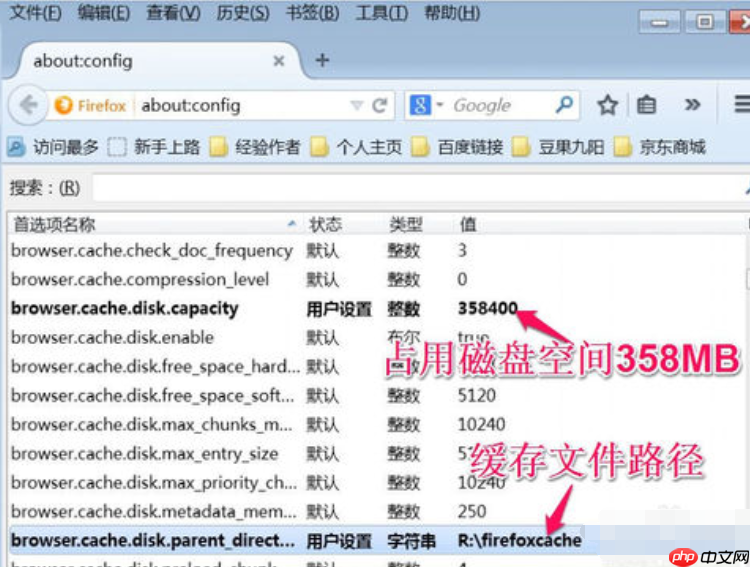Select browser.cache.disk.enable row
Image resolution: width=750 pixels, height=567 pixels.
(377, 337)
